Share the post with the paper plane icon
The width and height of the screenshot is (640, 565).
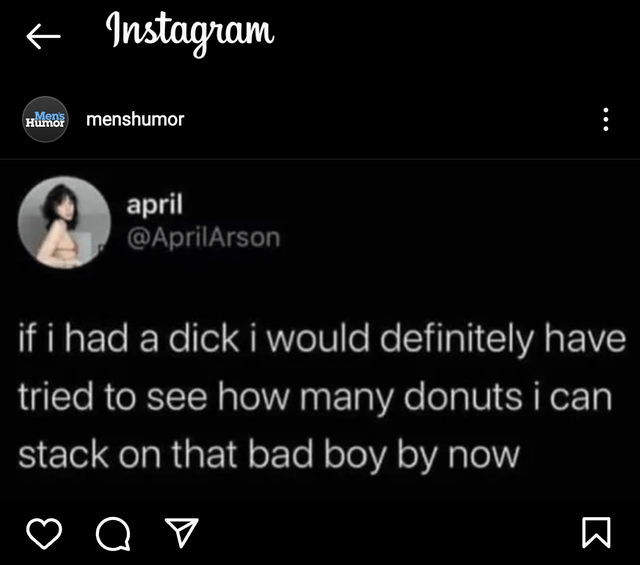181,533
